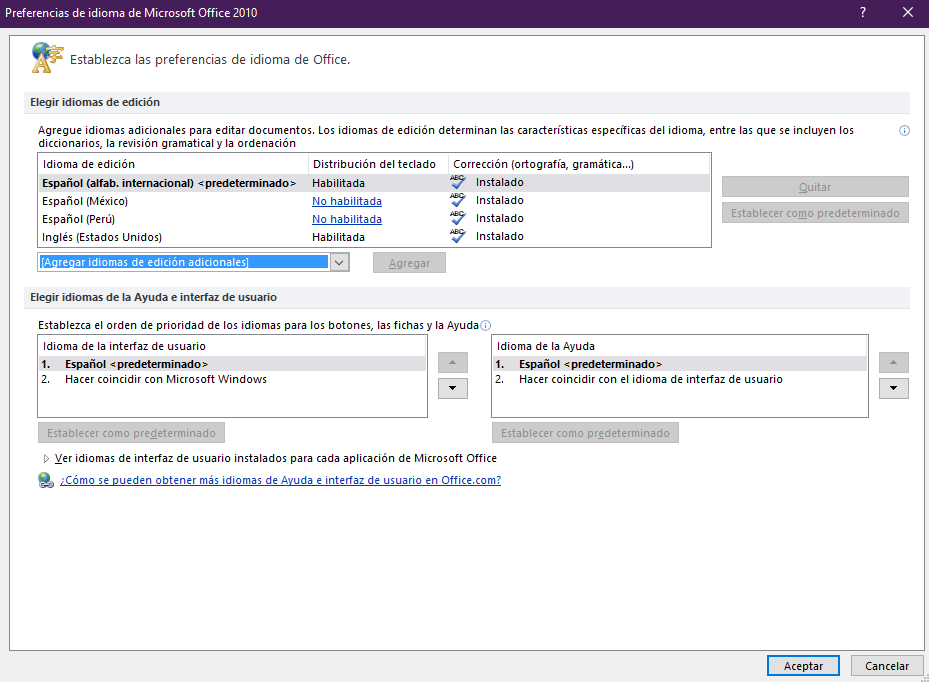Screen dimensions: 929x682
Task: Select the 'Inglés (Estados Unidos)' editing language
Action: click(102, 236)
